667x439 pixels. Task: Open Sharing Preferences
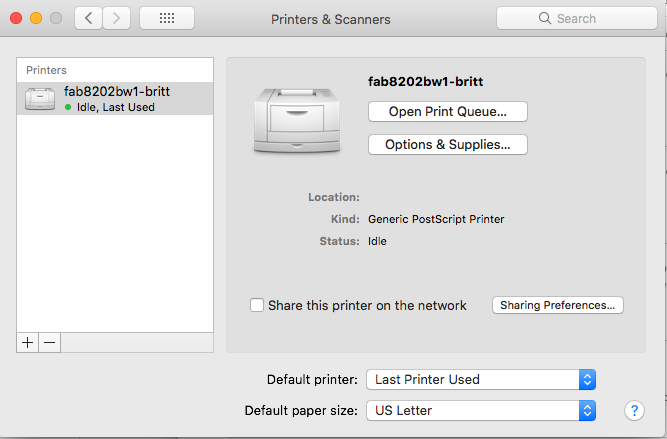coord(558,305)
